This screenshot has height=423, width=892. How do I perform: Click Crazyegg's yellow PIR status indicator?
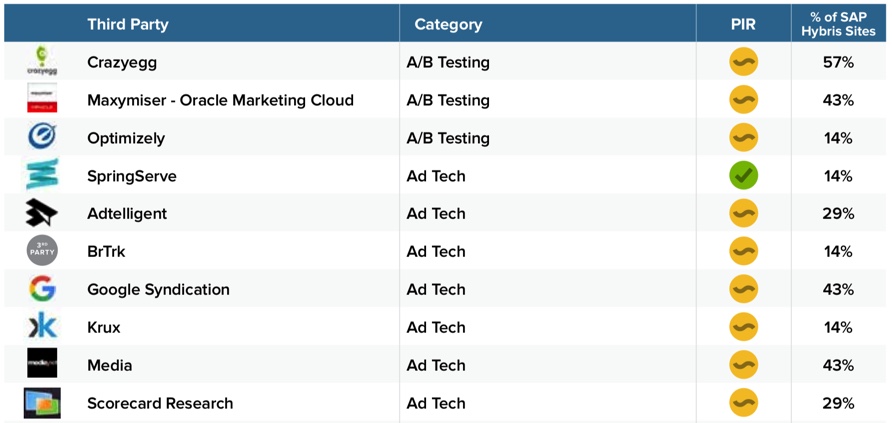(x=743, y=62)
